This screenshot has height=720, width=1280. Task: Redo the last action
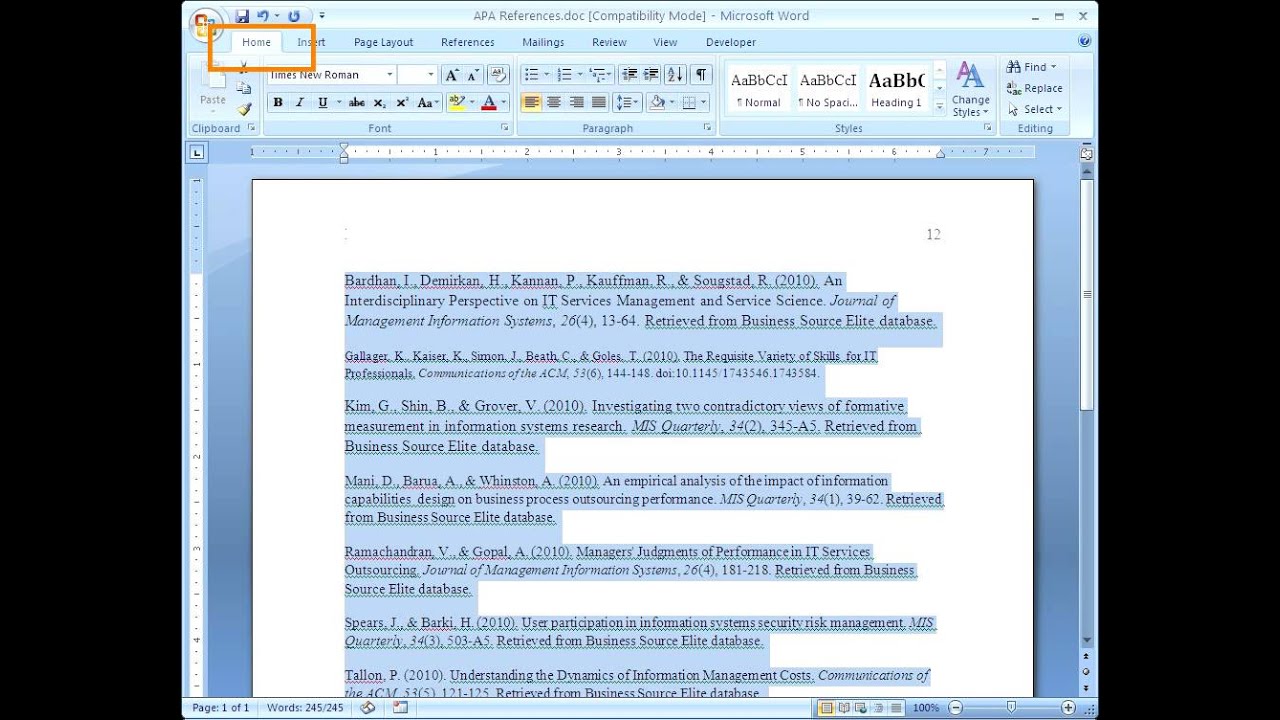(294, 16)
